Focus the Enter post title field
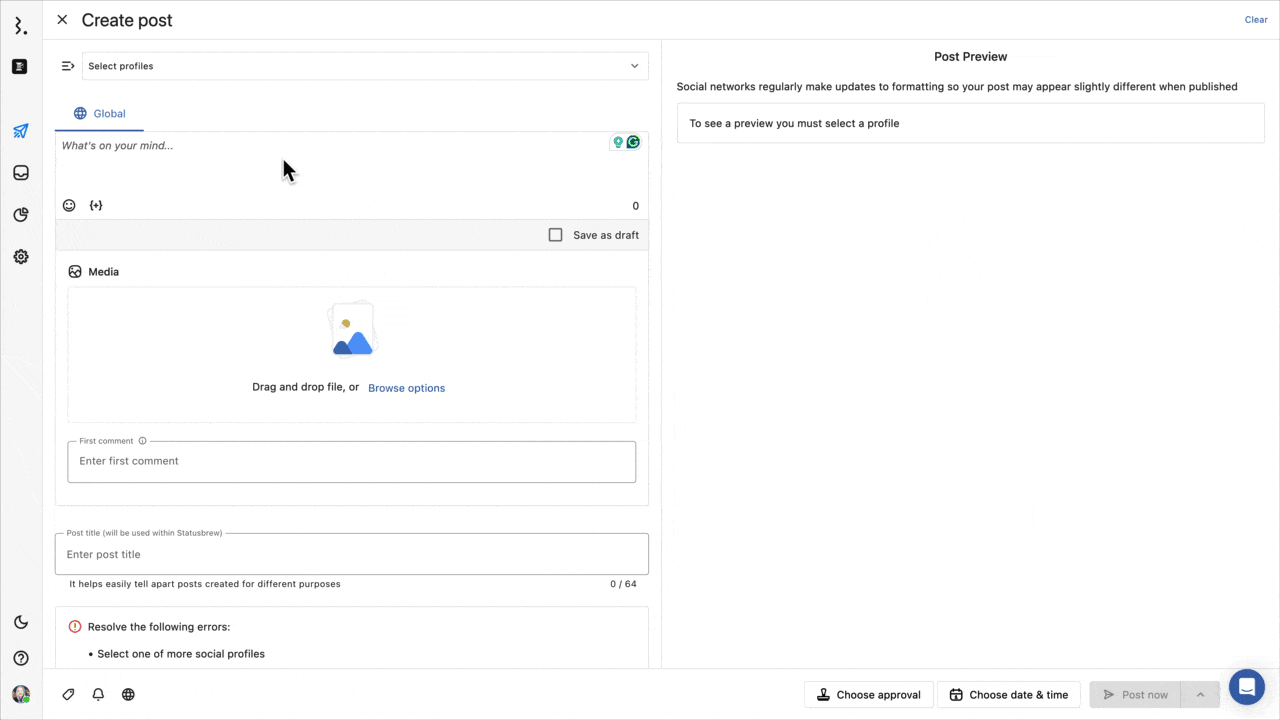Viewport: 1280px width, 720px height. [x=352, y=554]
